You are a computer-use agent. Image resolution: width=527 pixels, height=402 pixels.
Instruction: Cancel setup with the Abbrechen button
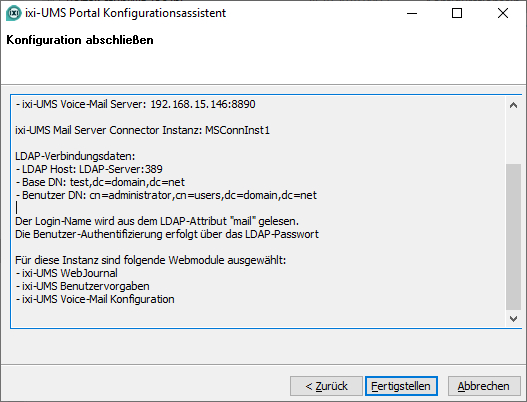coord(484,386)
